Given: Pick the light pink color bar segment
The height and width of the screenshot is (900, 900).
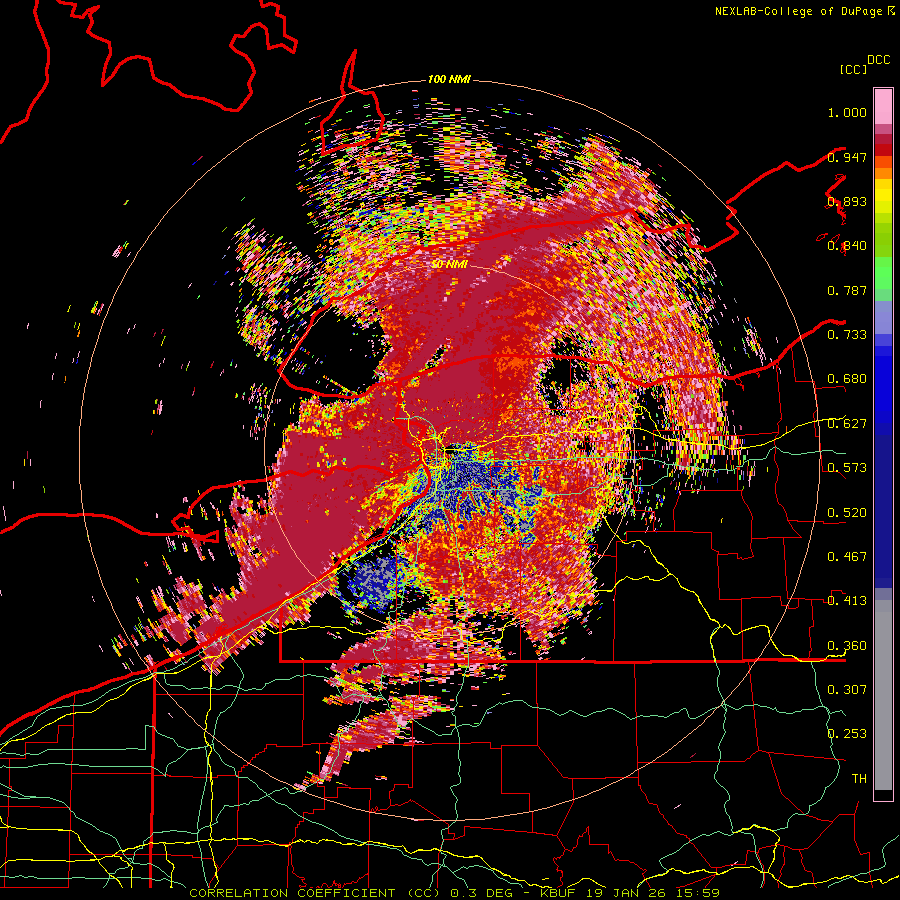Looking at the screenshot, I should point(883,107).
